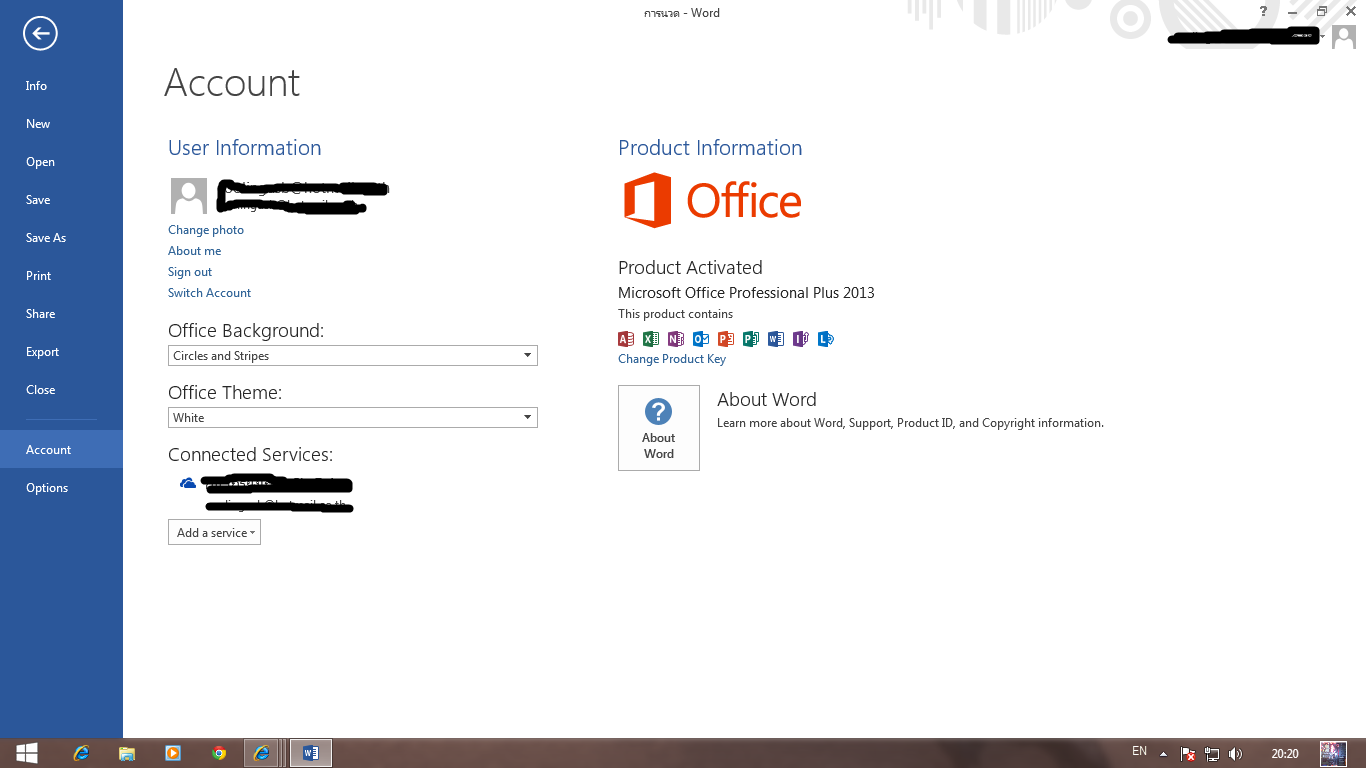The height and width of the screenshot is (768, 1366).
Task: Open the Action Center flag icon
Action: [x=1188, y=753]
